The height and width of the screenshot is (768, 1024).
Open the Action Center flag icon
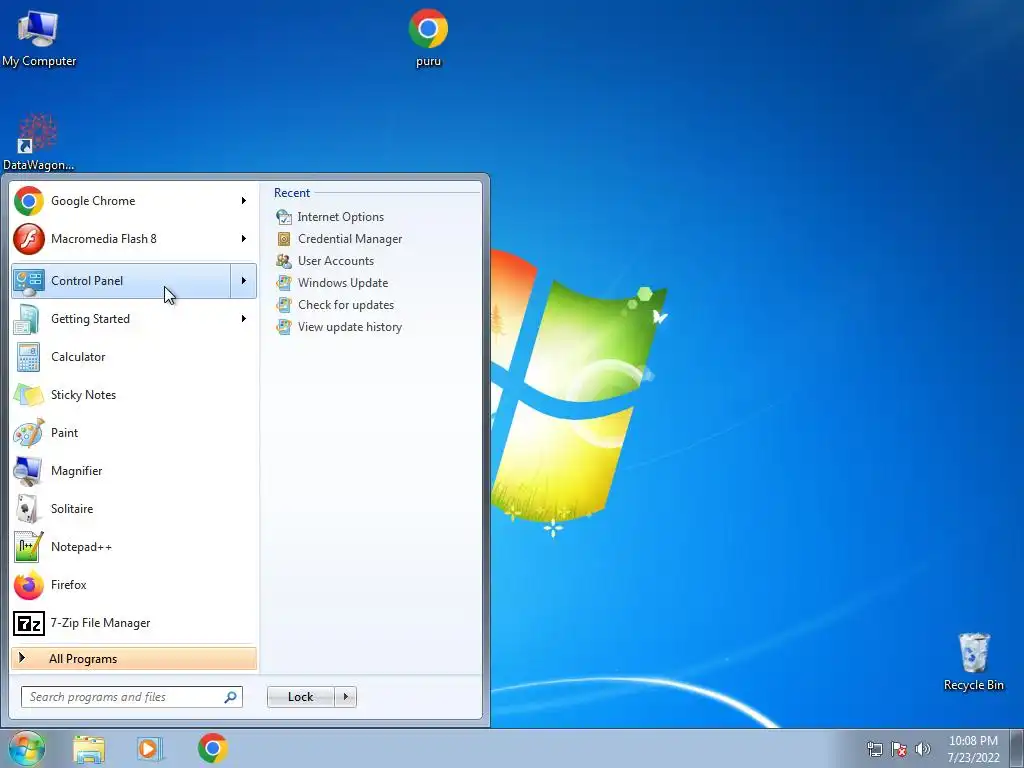tap(899, 749)
